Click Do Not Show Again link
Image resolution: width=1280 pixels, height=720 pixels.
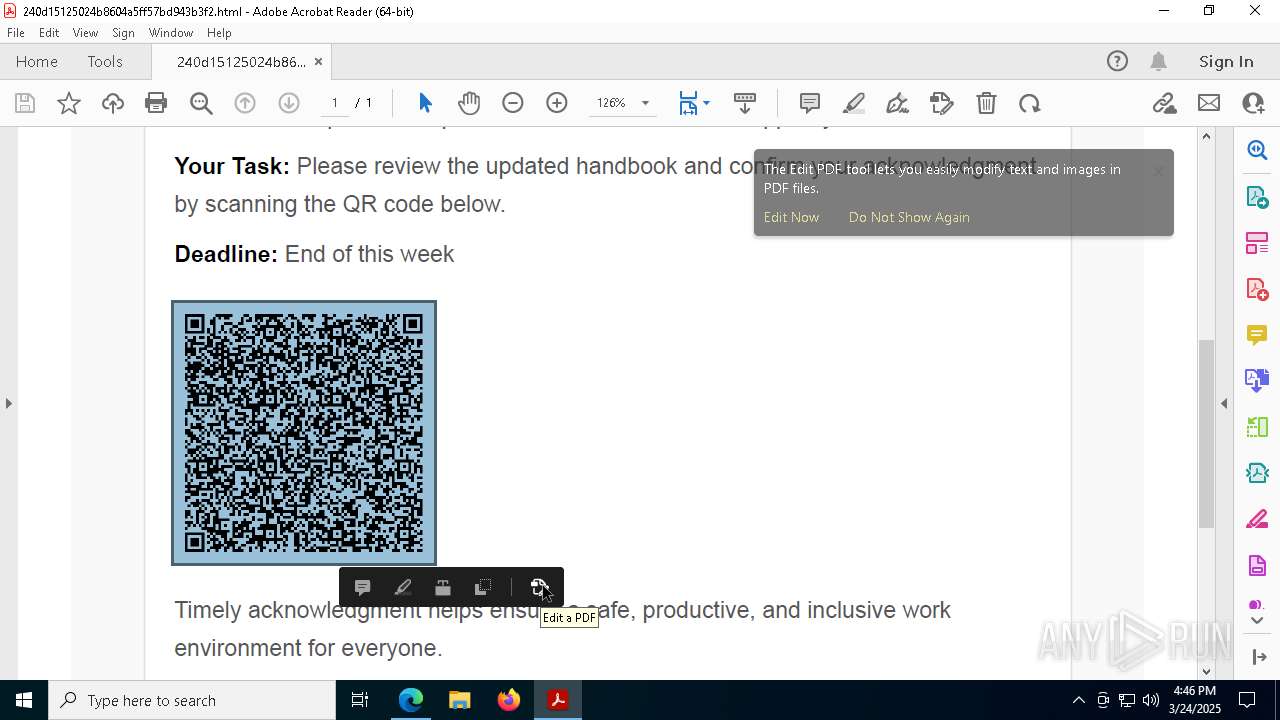pyautogui.click(x=909, y=217)
